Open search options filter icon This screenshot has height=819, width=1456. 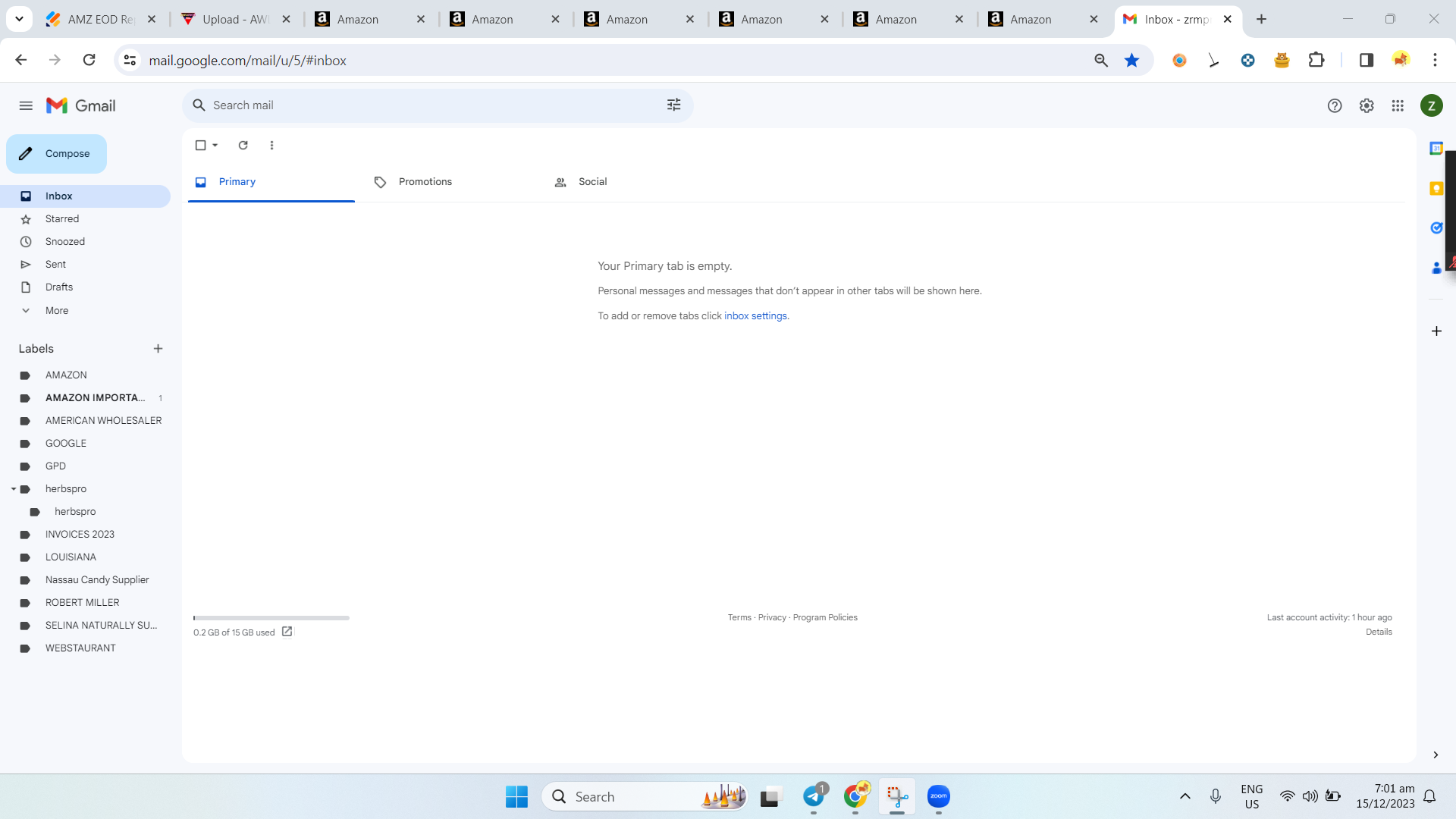(673, 105)
